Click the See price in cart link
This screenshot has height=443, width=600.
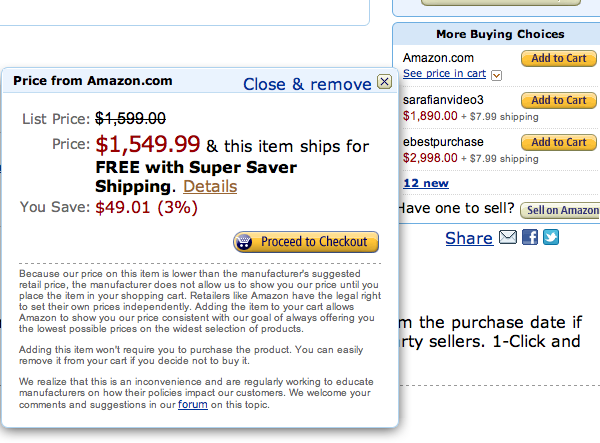pos(444,74)
